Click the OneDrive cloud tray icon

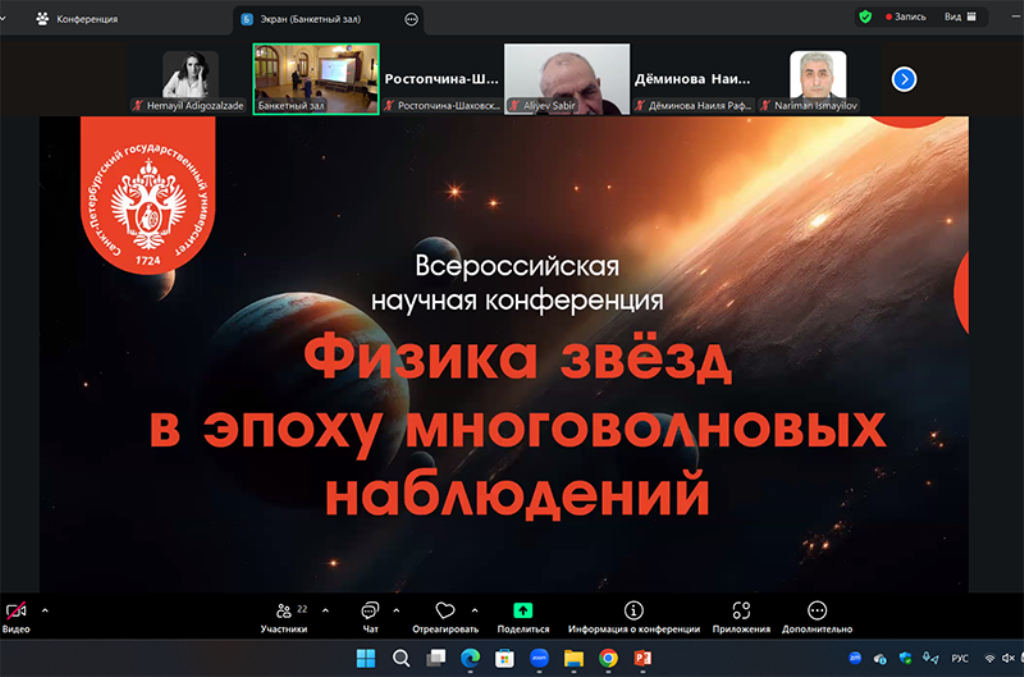pyautogui.click(x=880, y=658)
